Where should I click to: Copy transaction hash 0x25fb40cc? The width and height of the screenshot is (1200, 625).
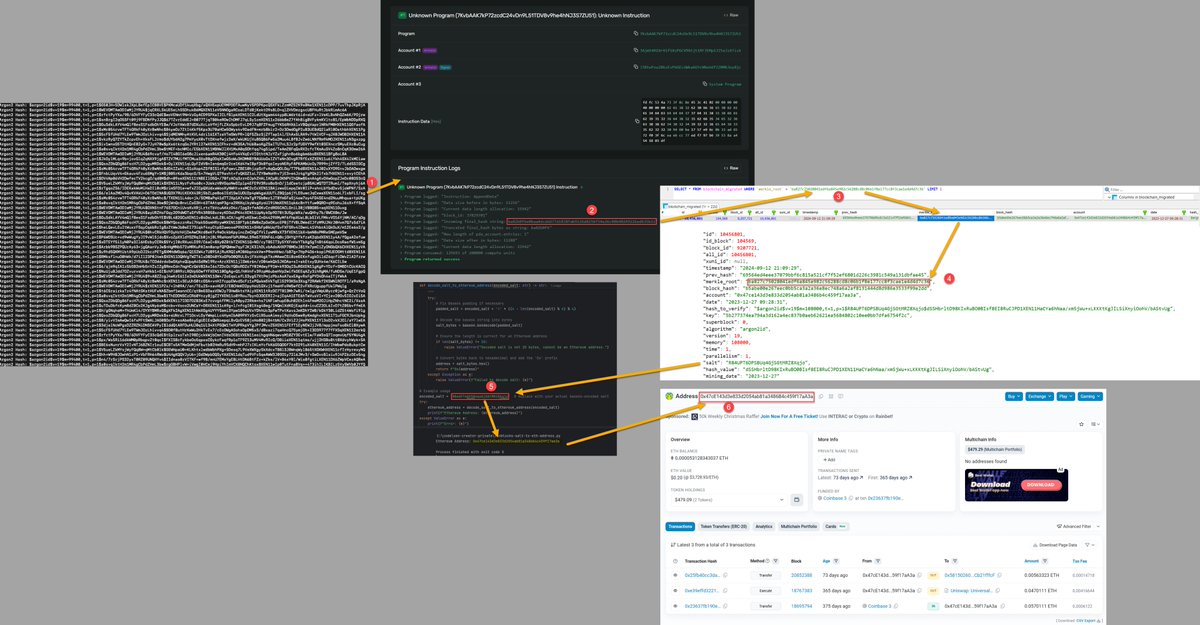click(x=725, y=575)
